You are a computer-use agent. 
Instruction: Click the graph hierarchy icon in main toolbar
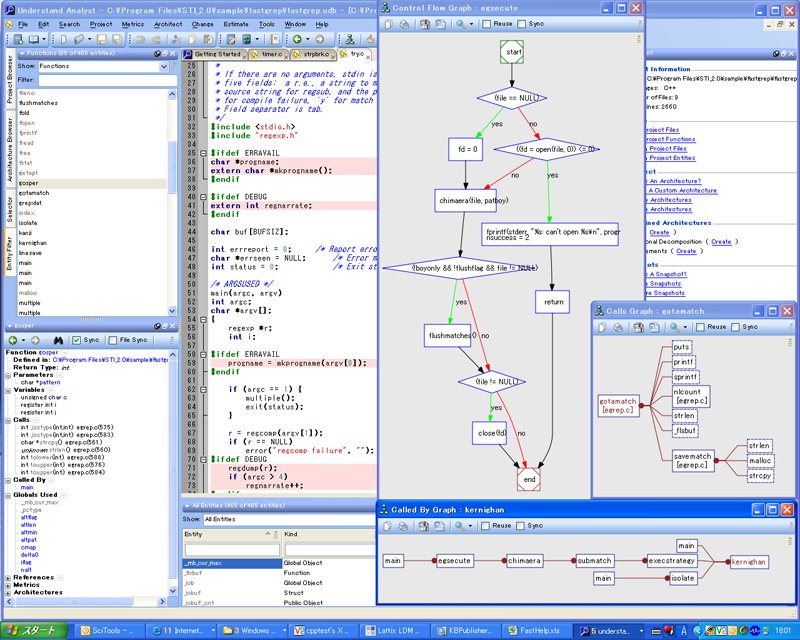tap(350, 39)
